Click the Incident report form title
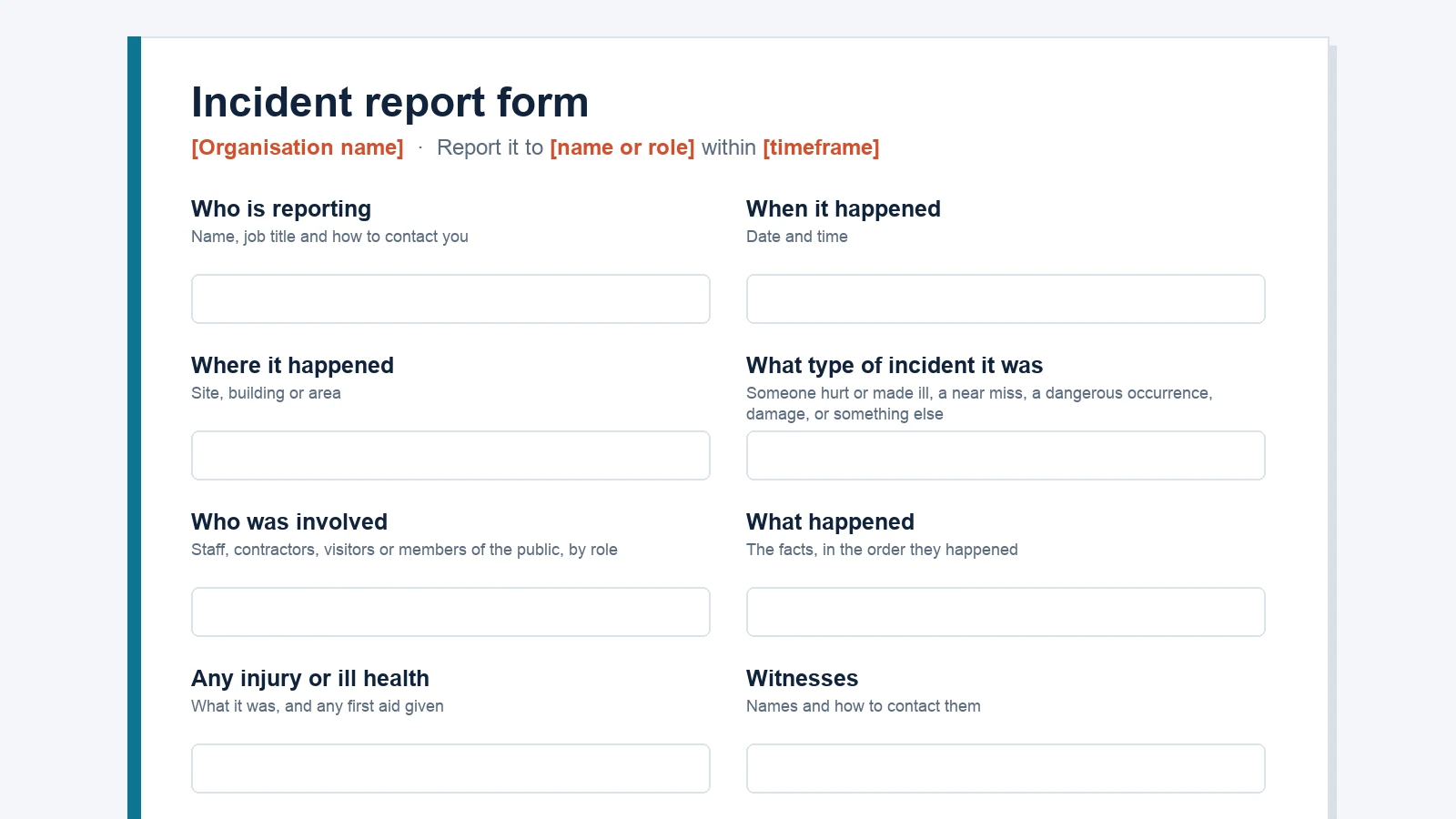Screen dimensions: 1456x819 389,102
